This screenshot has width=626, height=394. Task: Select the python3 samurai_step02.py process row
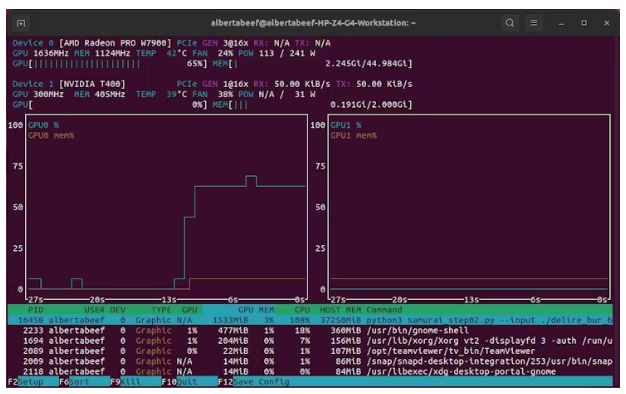pyautogui.click(x=310, y=320)
